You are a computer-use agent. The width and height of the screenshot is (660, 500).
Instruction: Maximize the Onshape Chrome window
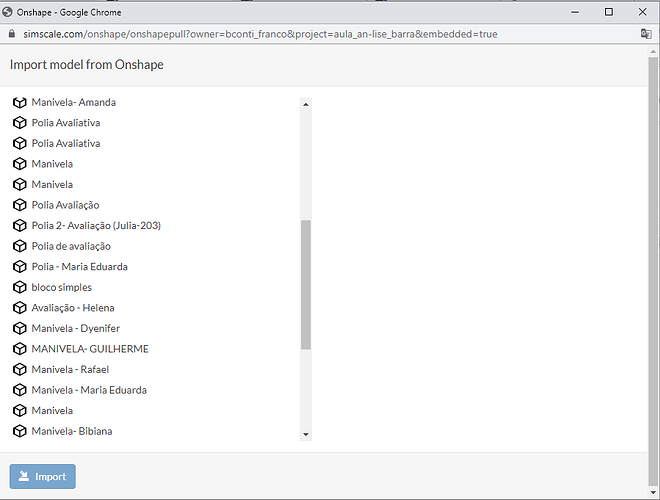click(609, 12)
